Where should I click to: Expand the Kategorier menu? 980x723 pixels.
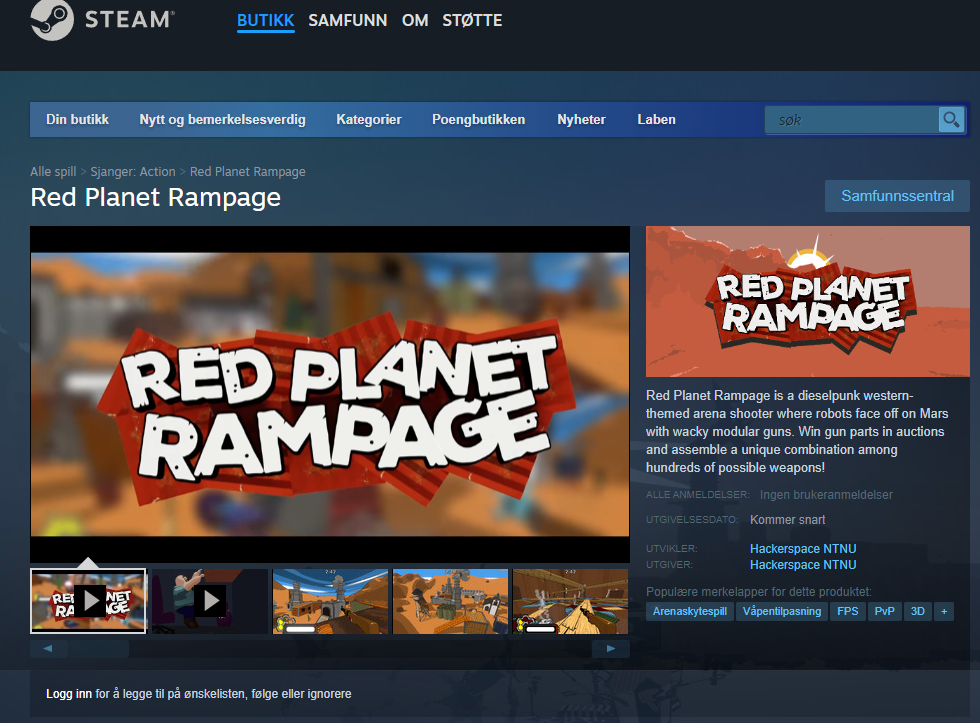[369, 119]
